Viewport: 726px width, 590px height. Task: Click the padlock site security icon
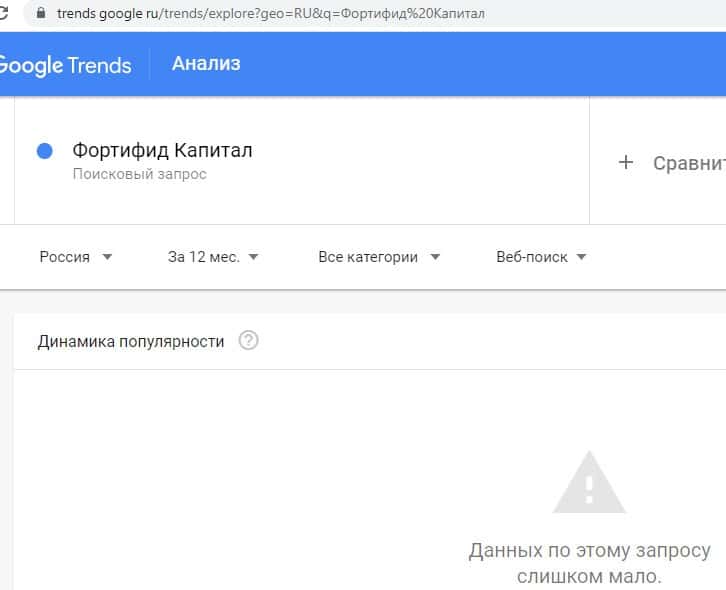pos(41,14)
